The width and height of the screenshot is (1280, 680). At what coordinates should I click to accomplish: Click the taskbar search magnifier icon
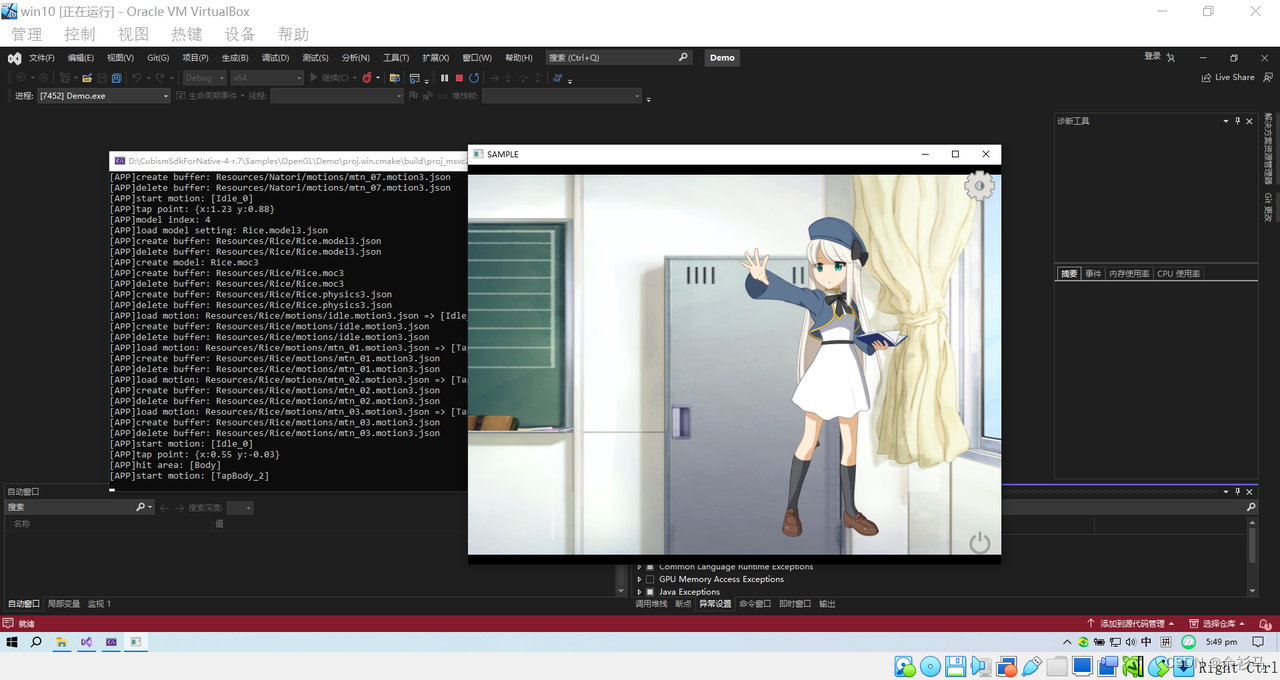coord(37,642)
